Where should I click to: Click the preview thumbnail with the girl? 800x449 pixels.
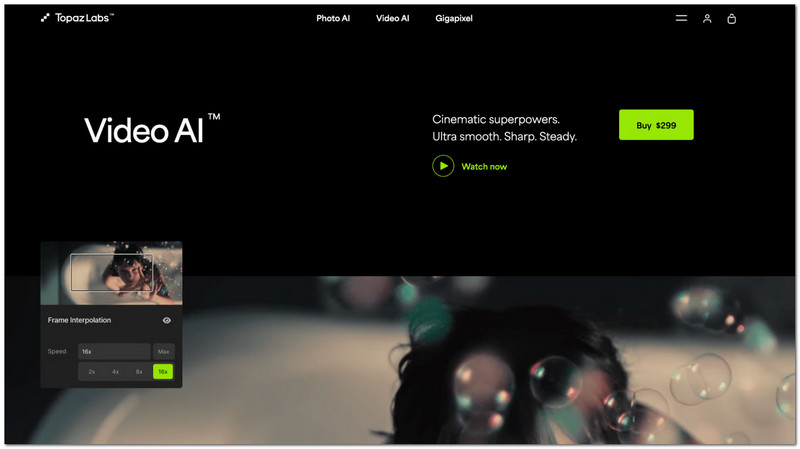111,273
